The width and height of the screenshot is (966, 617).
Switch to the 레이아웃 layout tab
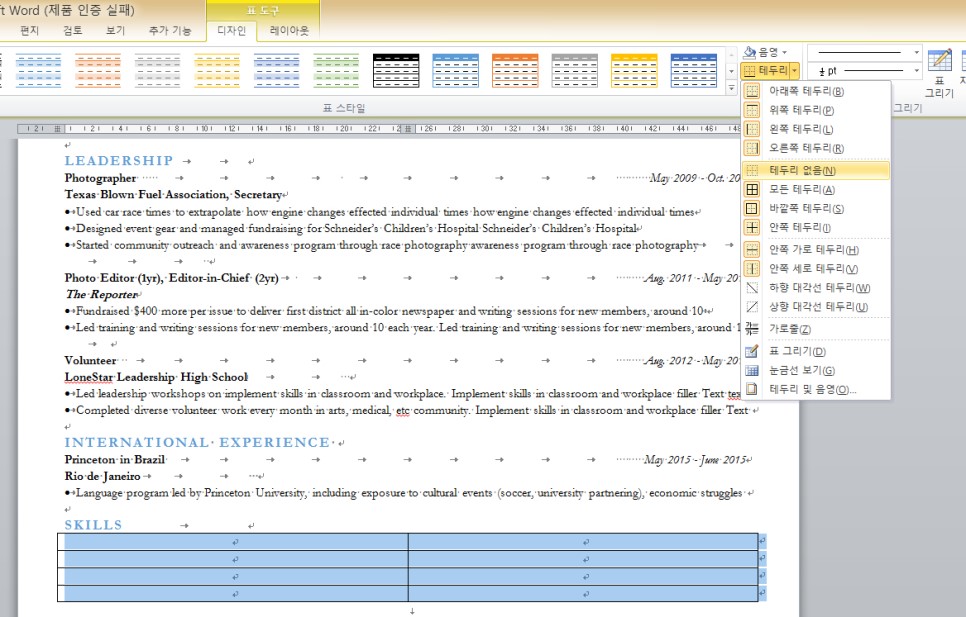point(289,31)
